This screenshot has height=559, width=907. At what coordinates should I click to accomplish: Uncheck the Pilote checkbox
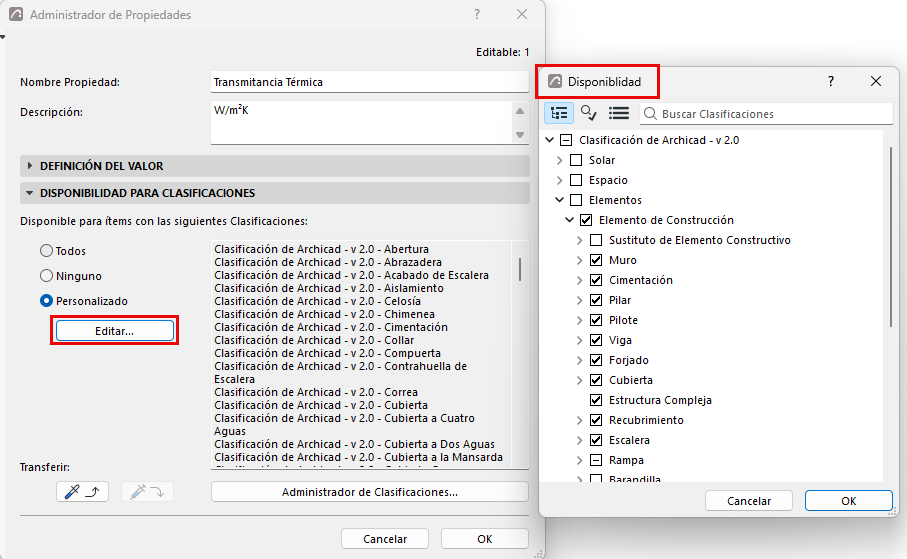click(x=596, y=320)
